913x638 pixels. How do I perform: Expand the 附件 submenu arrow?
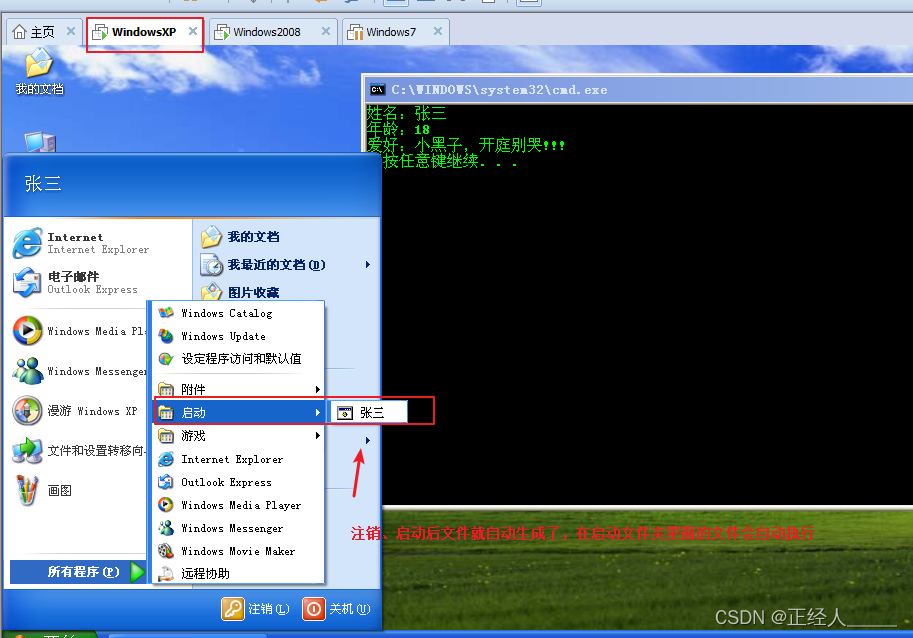tap(318, 389)
